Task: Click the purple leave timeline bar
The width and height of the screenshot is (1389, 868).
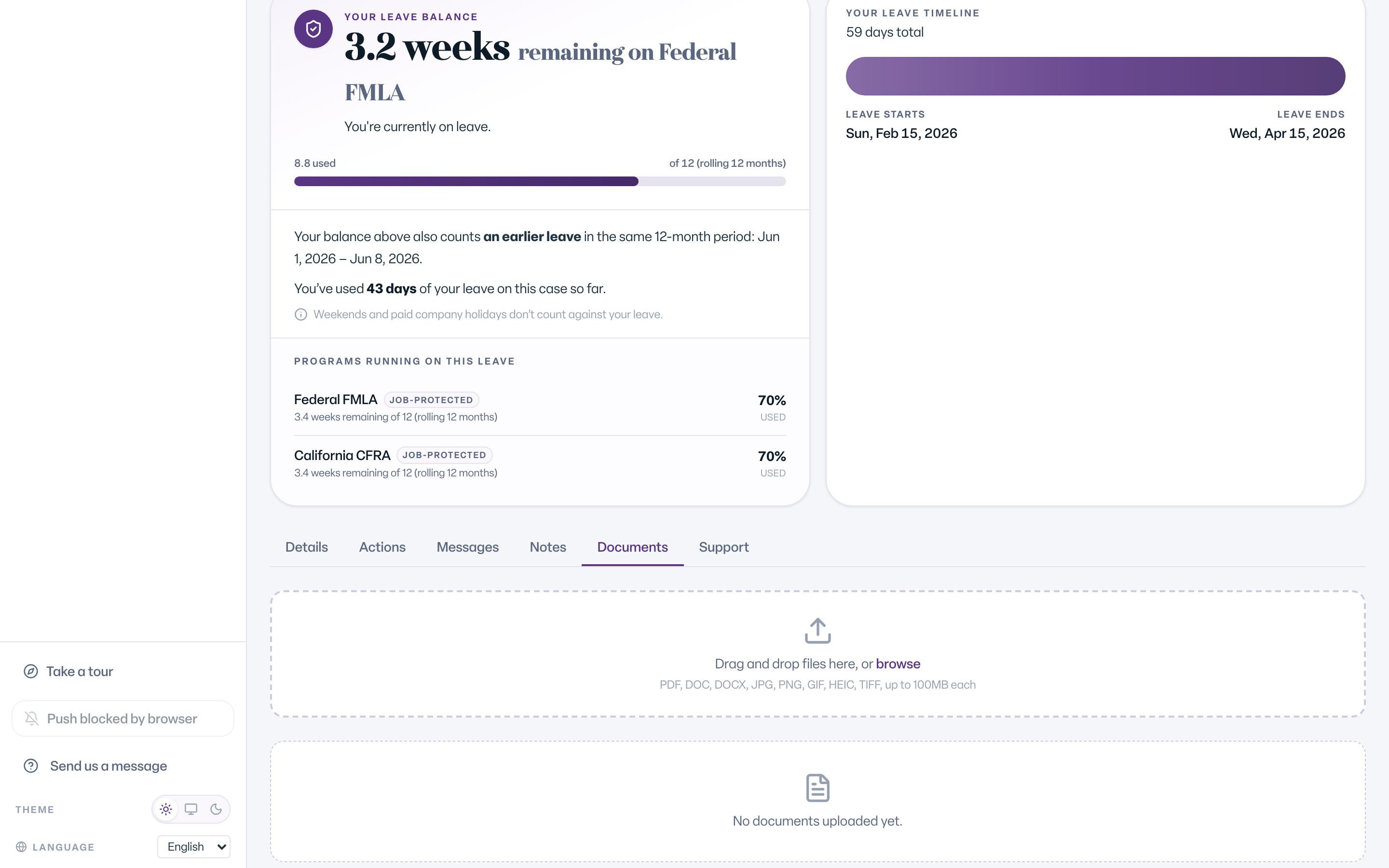Action: 1095,76
